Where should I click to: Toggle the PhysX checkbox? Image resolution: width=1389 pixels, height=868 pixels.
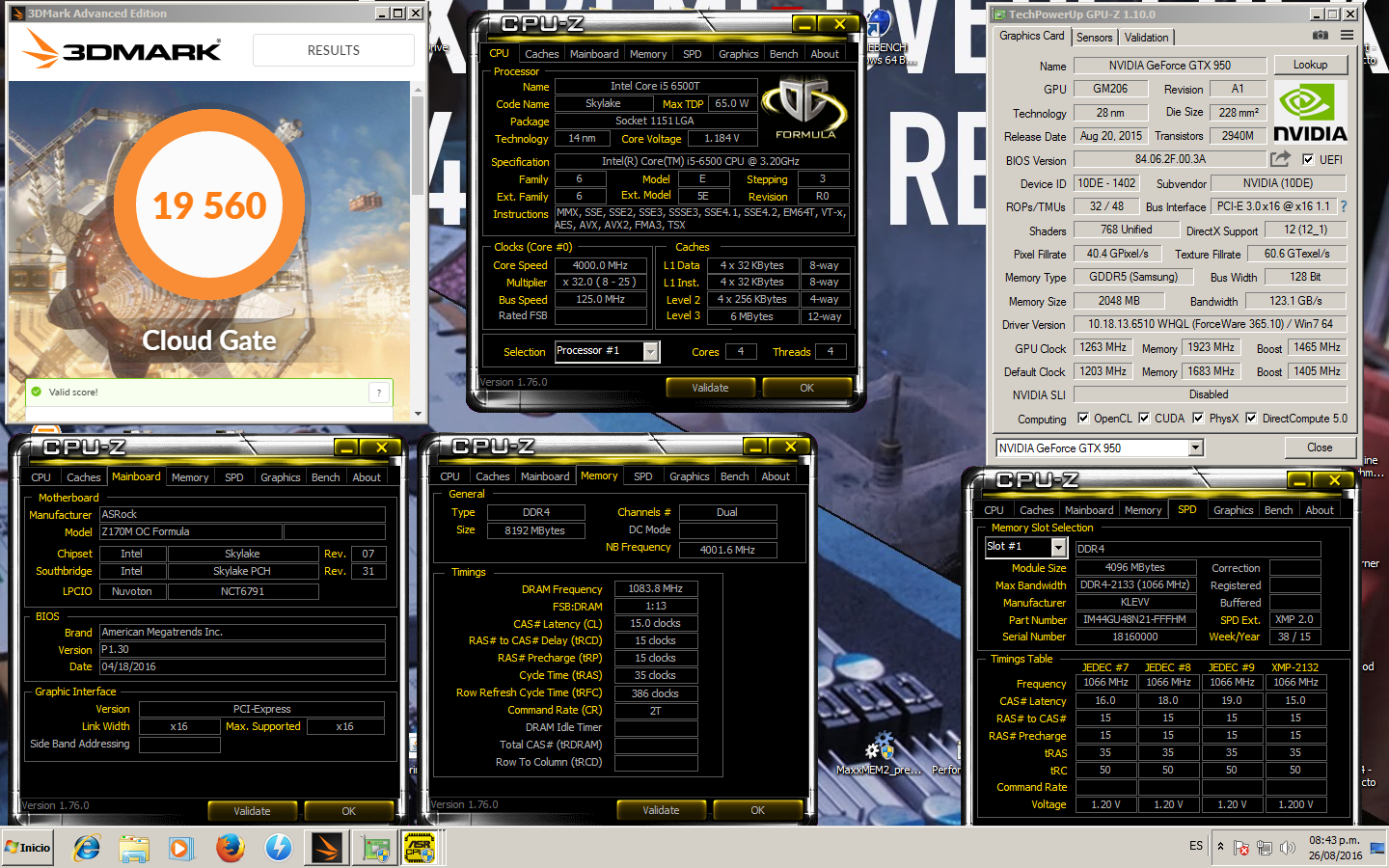(1198, 419)
